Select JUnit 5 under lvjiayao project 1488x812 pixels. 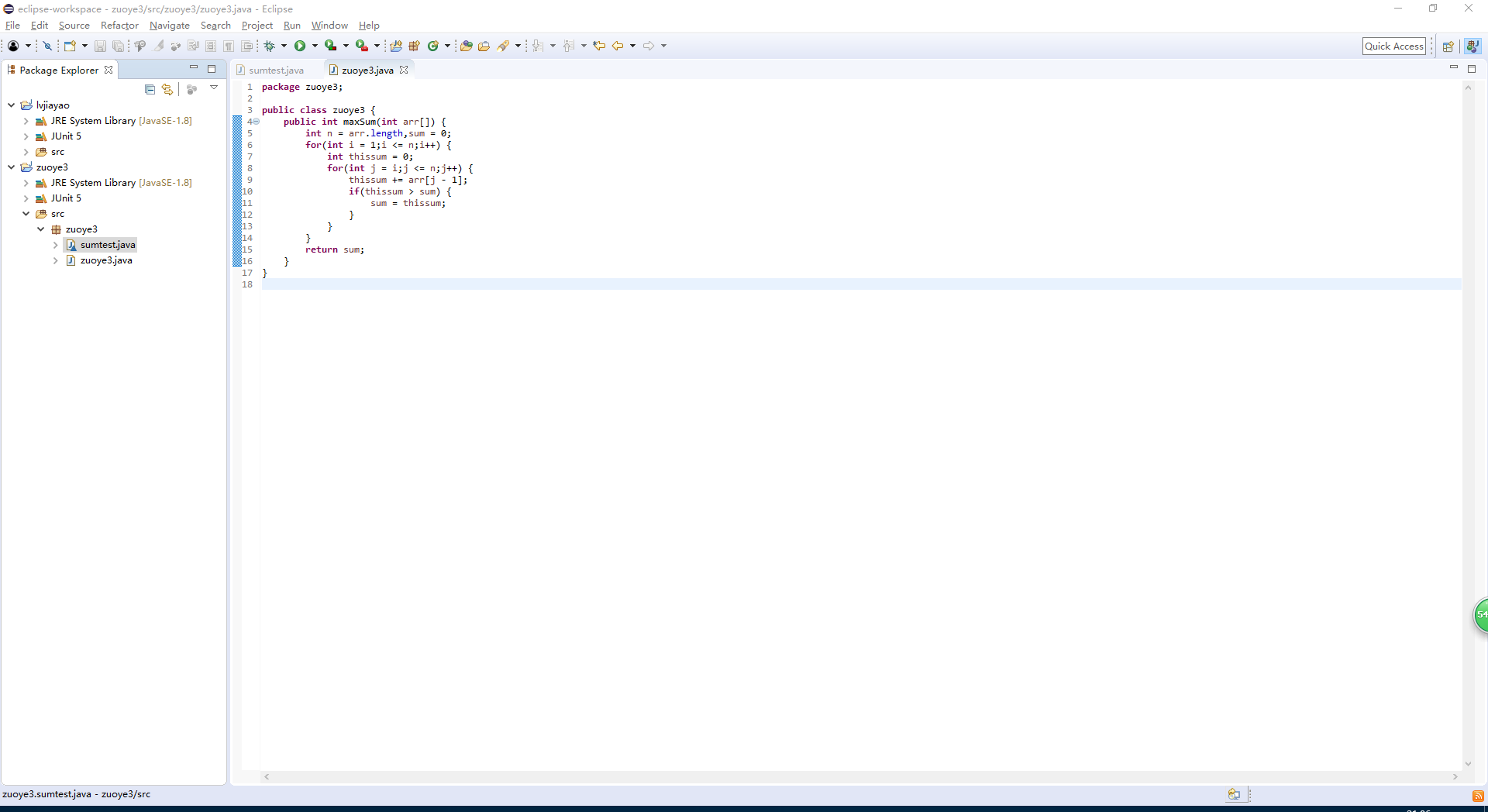click(66, 136)
